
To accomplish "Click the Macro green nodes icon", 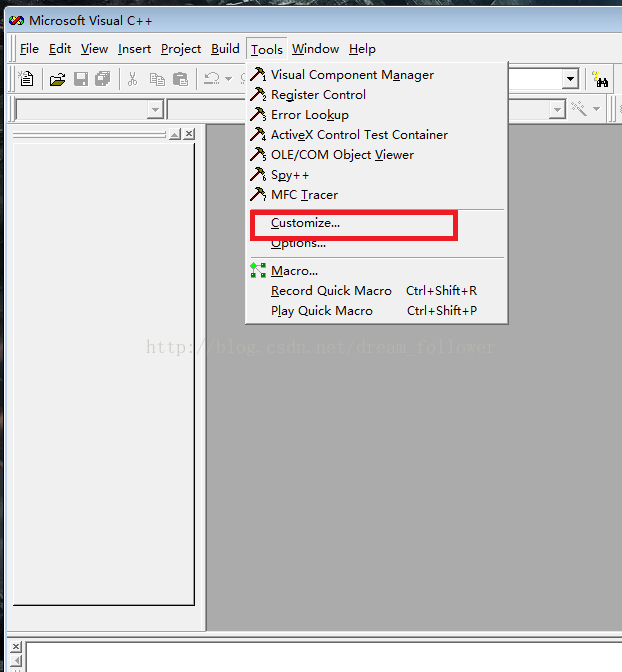I will [x=258, y=270].
